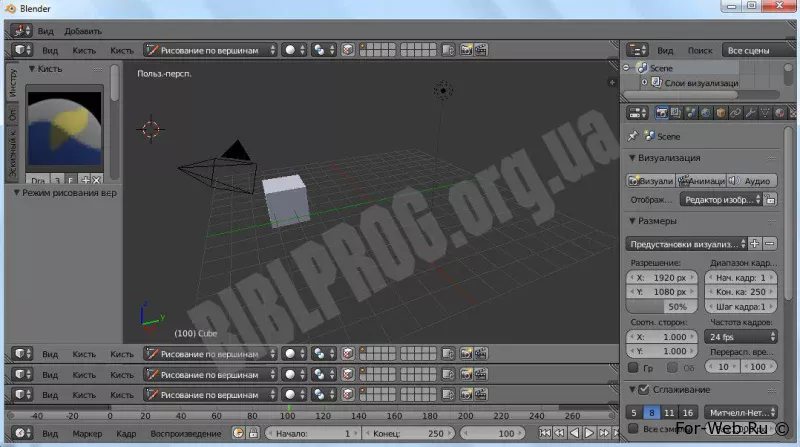Click OpenGL render image icon above viewport
Image resolution: width=800 pixels, height=447 pixels.
(466, 50)
